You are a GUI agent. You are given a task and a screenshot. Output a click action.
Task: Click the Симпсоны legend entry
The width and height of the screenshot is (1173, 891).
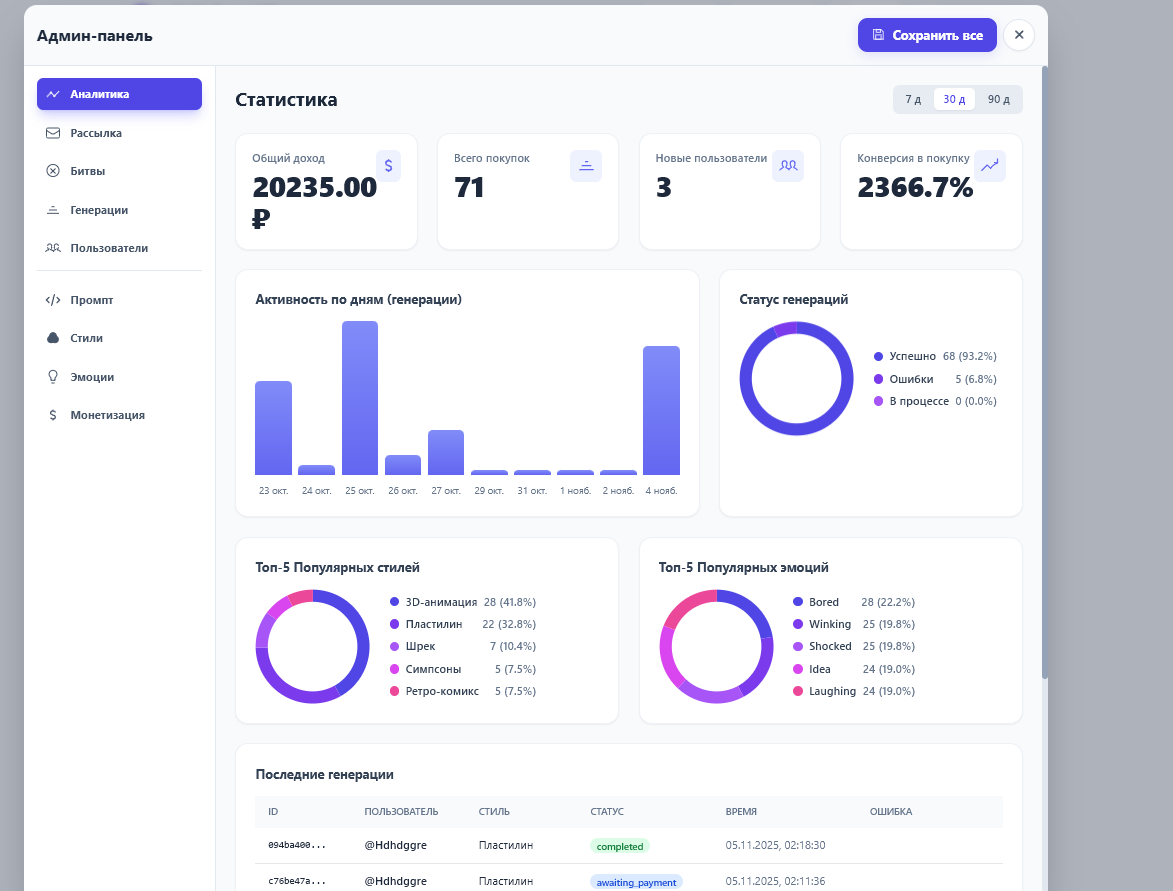click(463, 669)
